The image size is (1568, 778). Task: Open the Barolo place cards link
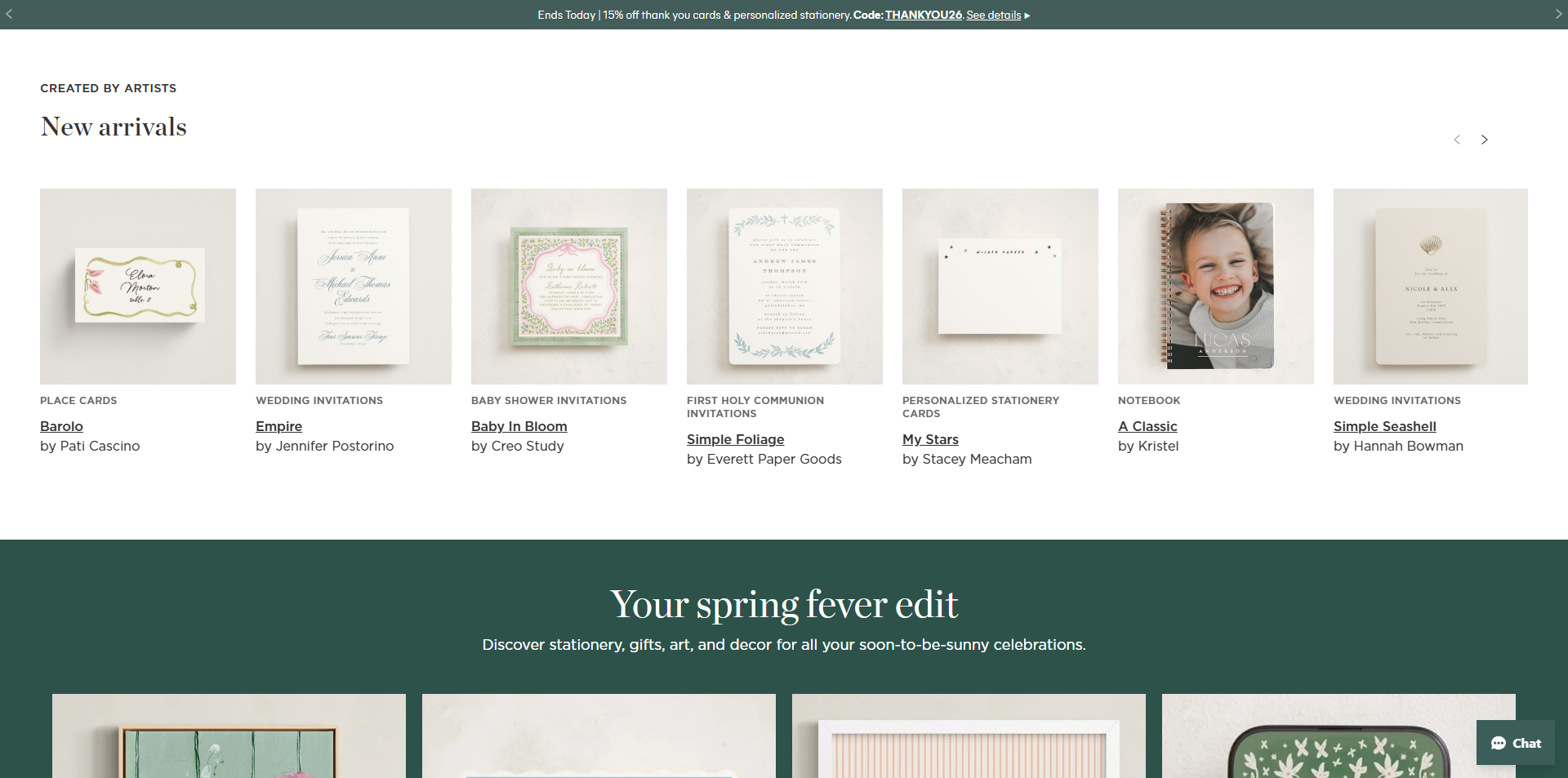tap(61, 426)
